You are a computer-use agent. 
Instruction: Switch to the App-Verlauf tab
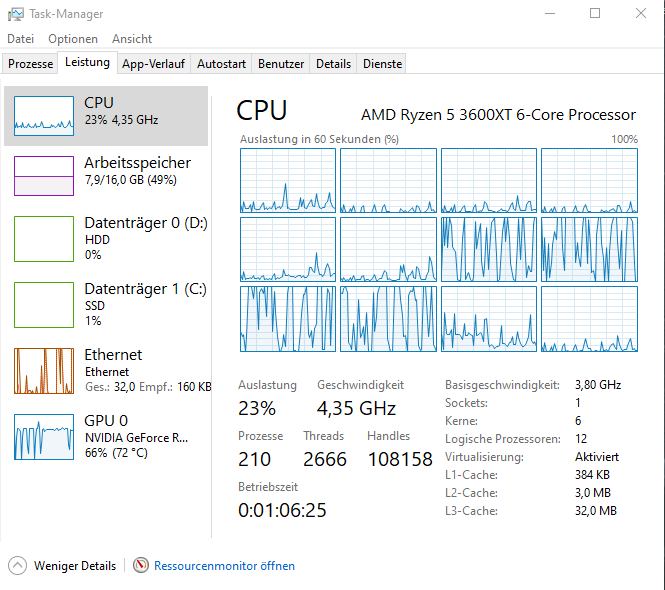pos(153,64)
